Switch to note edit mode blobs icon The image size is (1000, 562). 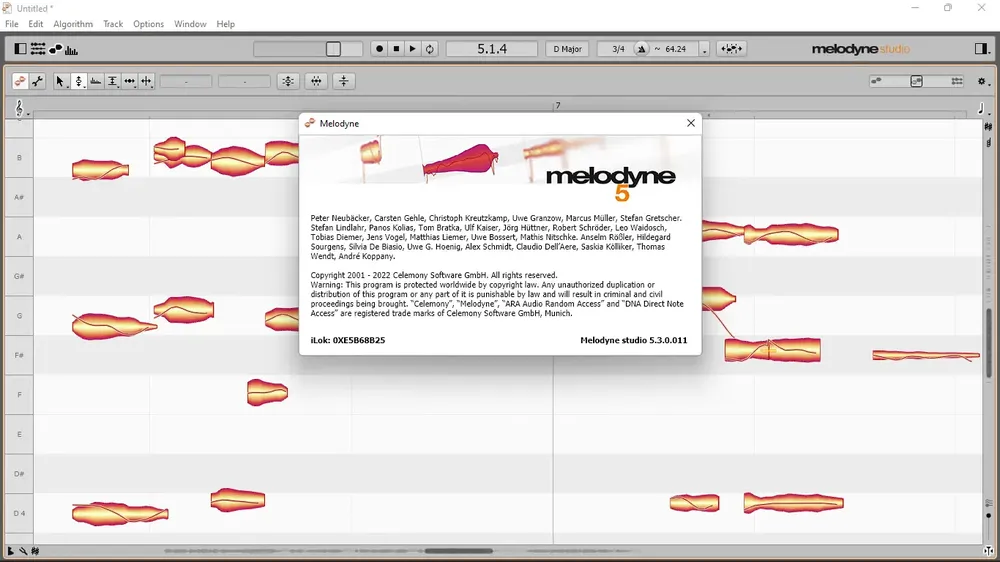click(20, 81)
